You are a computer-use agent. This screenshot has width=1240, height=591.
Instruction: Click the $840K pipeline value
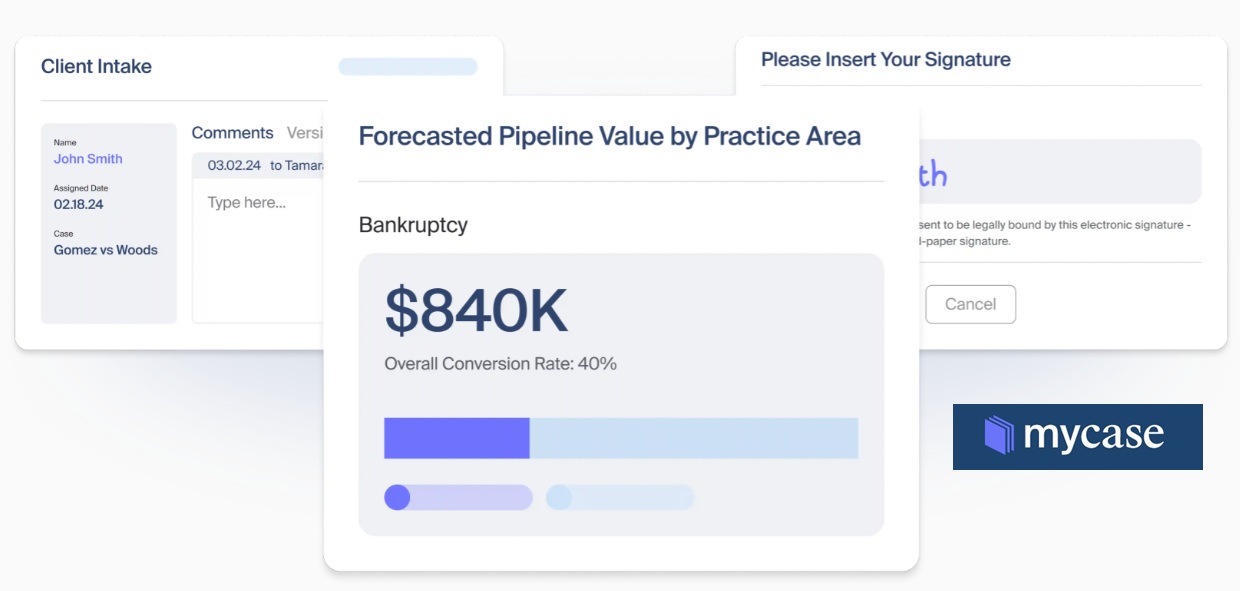[x=476, y=311]
